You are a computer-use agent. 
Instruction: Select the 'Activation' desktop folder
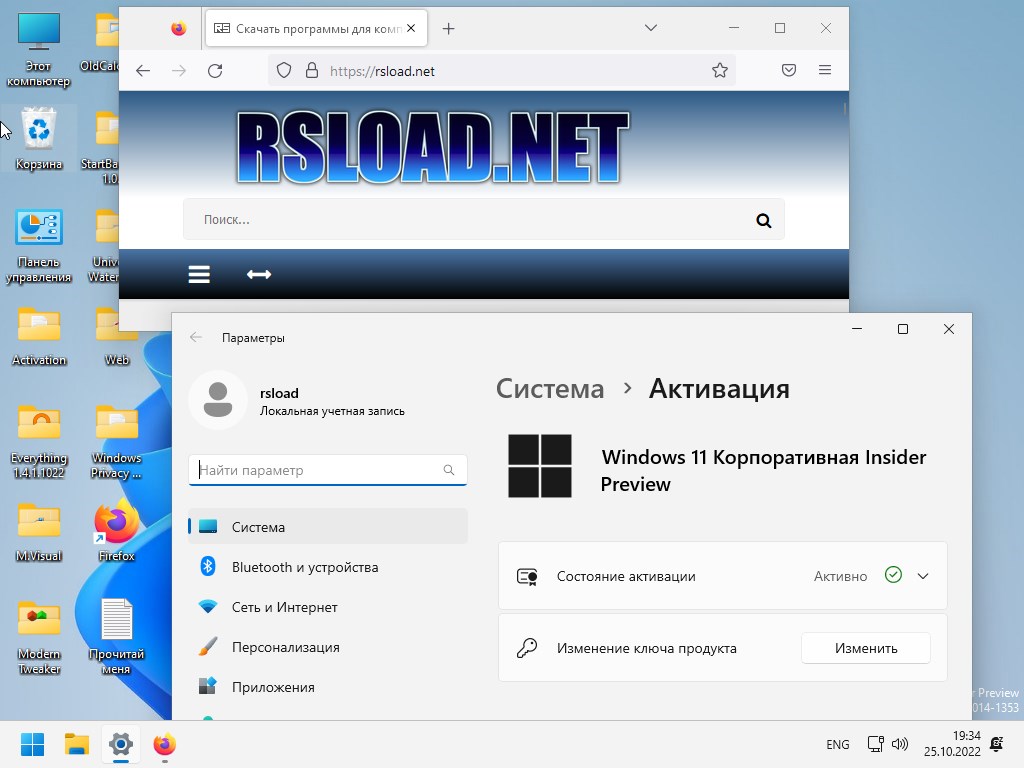pos(39,336)
